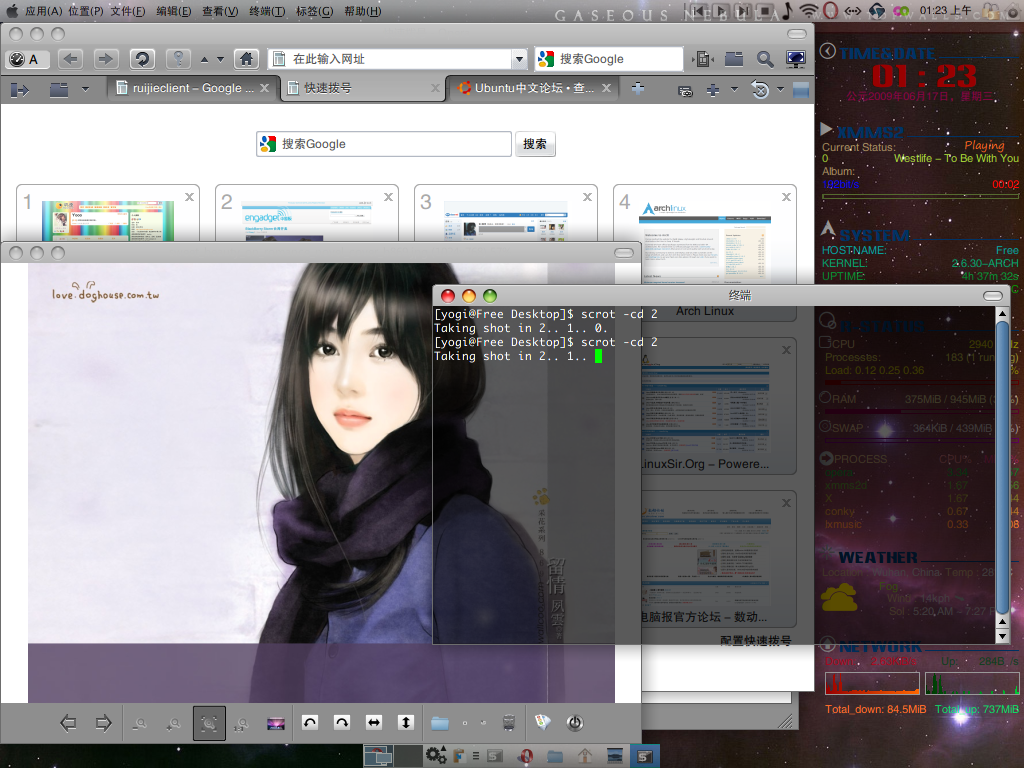The height and width of the screenshot is (768, 1024).
Task: Zoom out in image viewer
Action: pyautogui.click(x=140, y=724)
